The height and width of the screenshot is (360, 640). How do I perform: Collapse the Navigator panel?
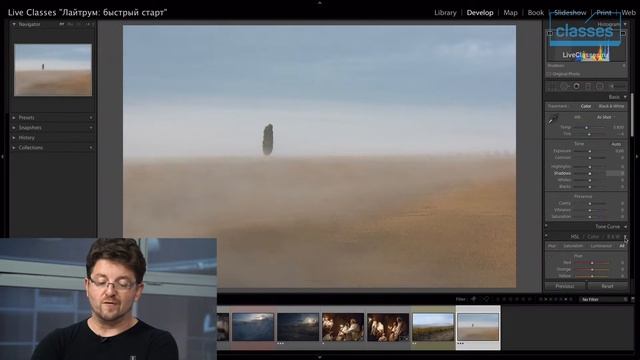coord(14,24)
